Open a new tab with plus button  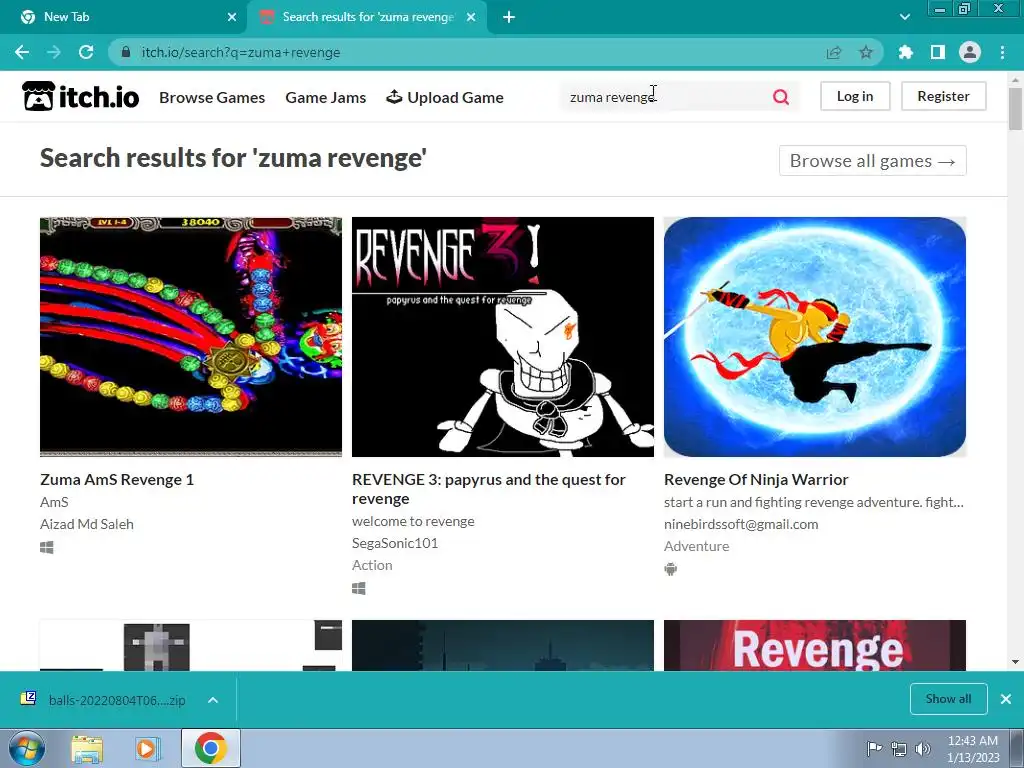click(x=509, y=17)
